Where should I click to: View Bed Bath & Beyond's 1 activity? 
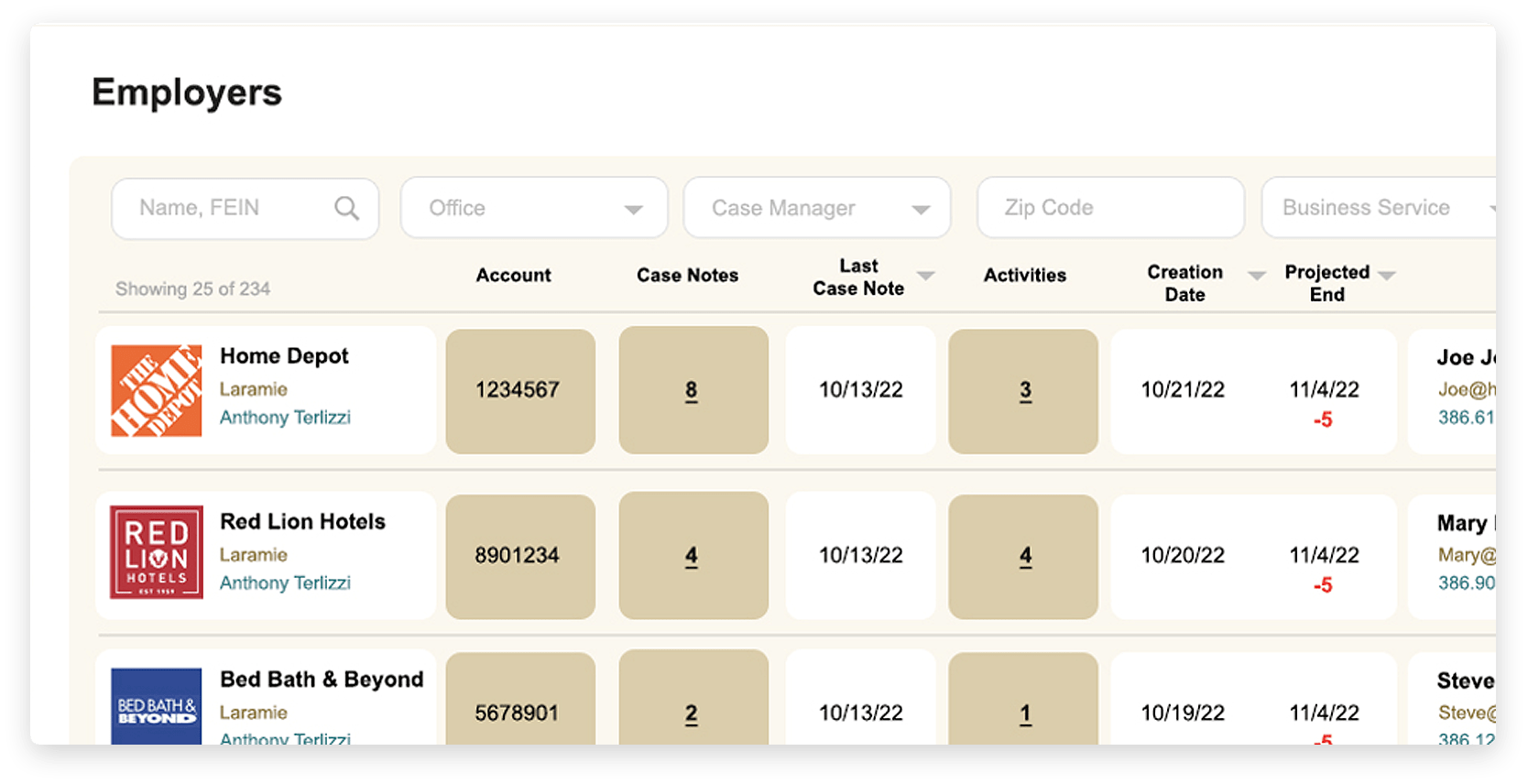coord(1025,713)
